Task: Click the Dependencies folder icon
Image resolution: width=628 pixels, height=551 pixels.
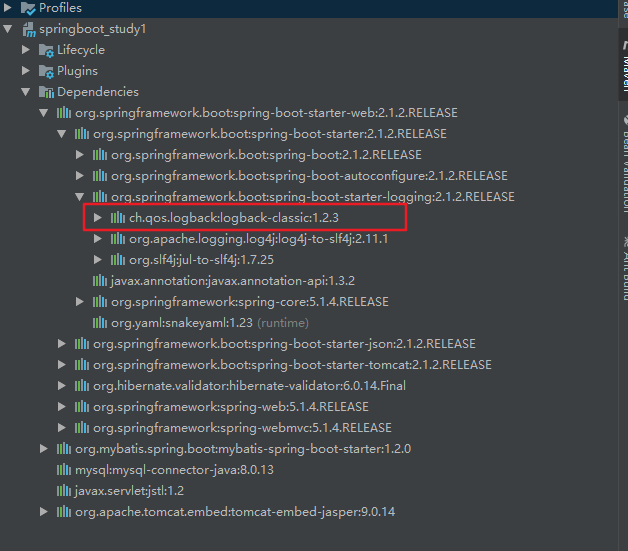Action: (46, 92)
